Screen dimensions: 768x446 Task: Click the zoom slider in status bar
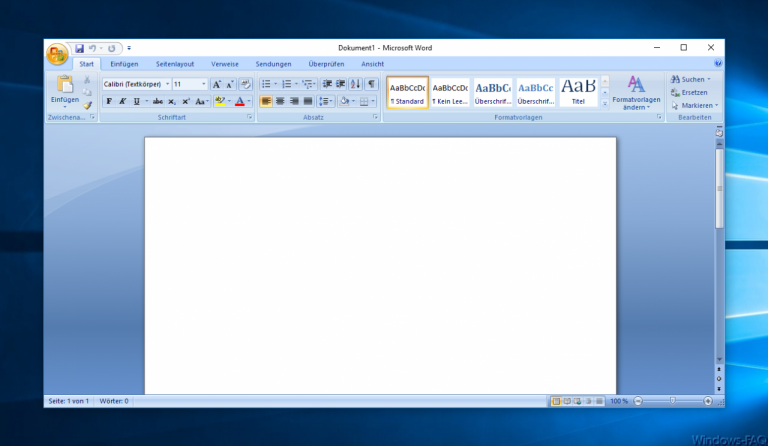click(x=672, y=401)
